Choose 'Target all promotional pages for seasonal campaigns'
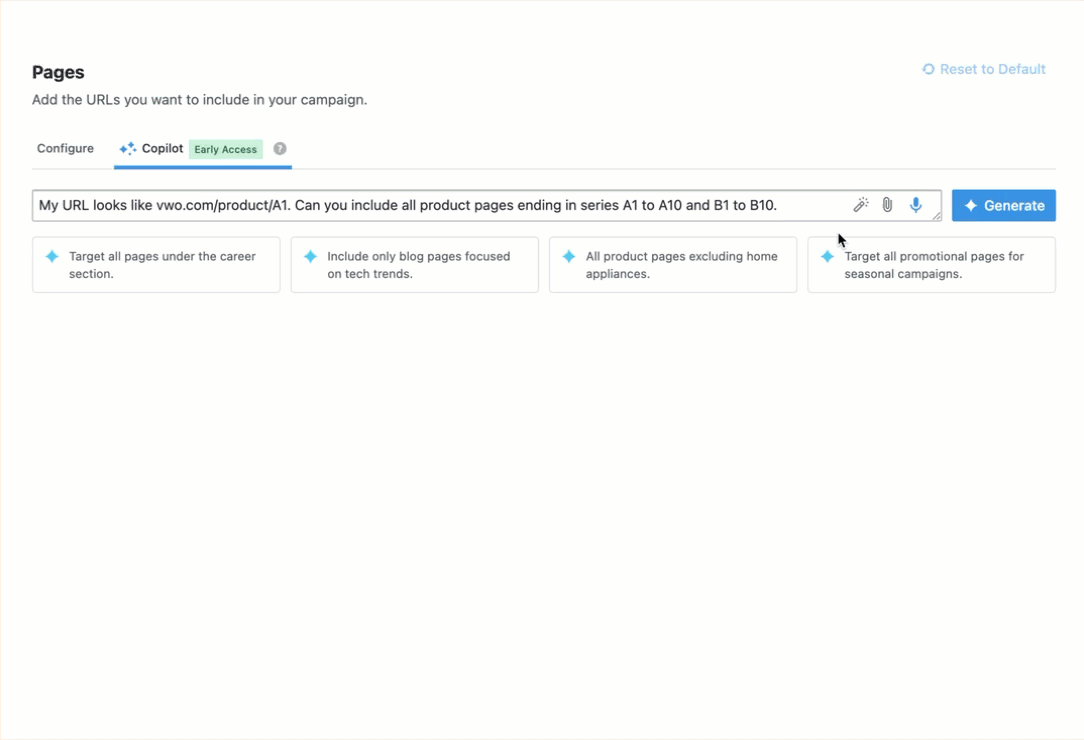Image resolution: width=1084 pixels, height=740 pixels. click(931, 265)
